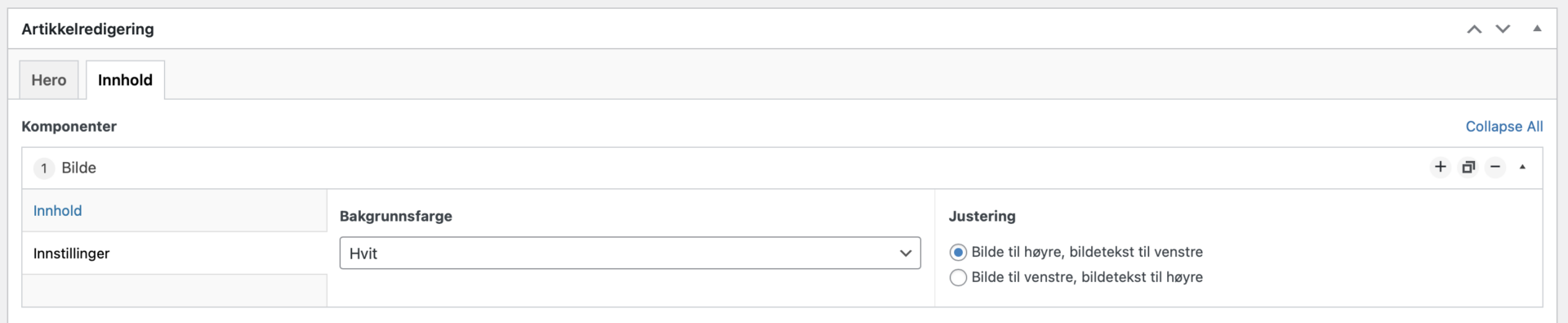Click the Justering field label

click(x=982, y=216)
